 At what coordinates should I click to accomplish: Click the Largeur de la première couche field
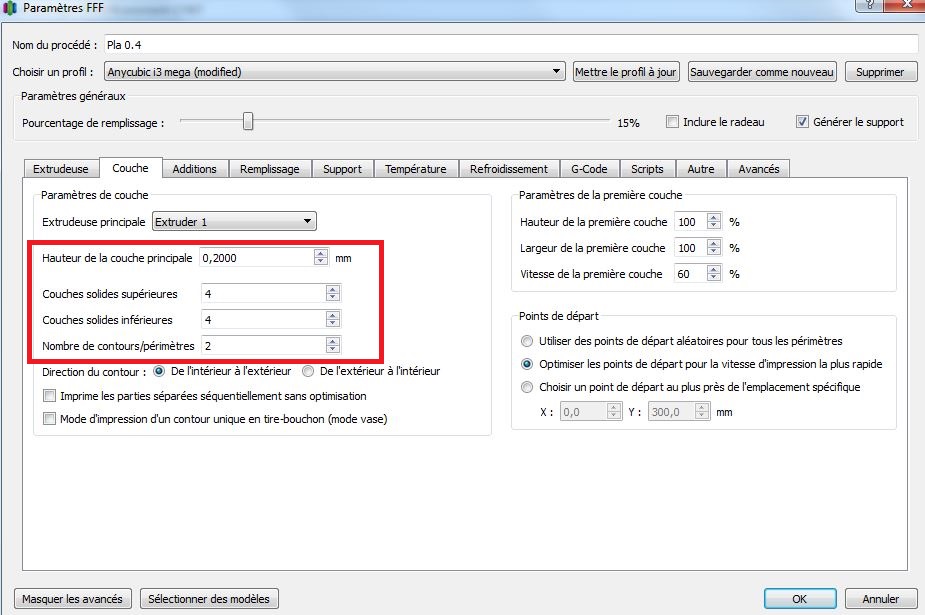(x=691, y=248)
